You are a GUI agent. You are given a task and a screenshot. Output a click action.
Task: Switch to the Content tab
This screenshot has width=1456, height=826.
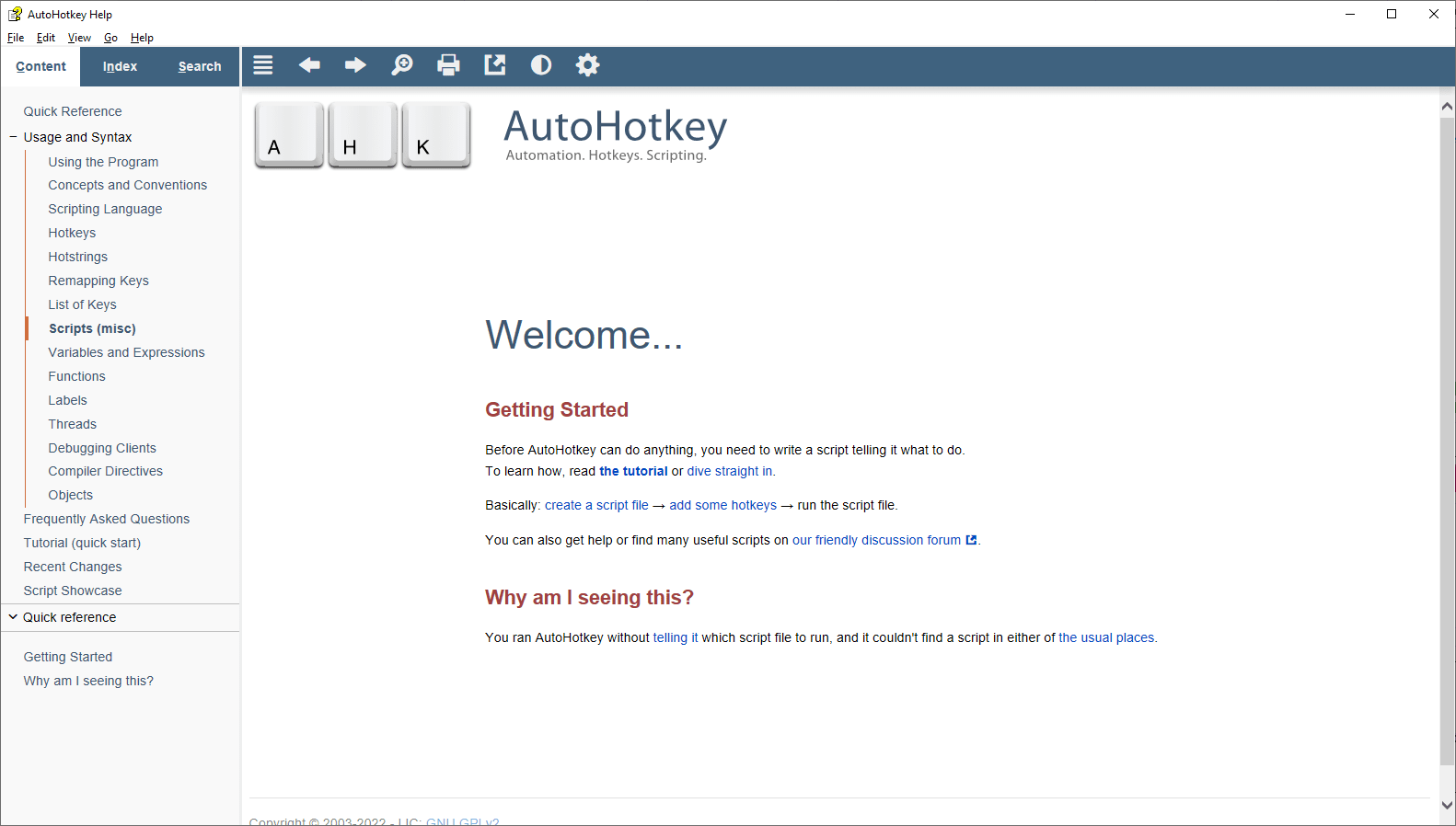click(40, 66)
